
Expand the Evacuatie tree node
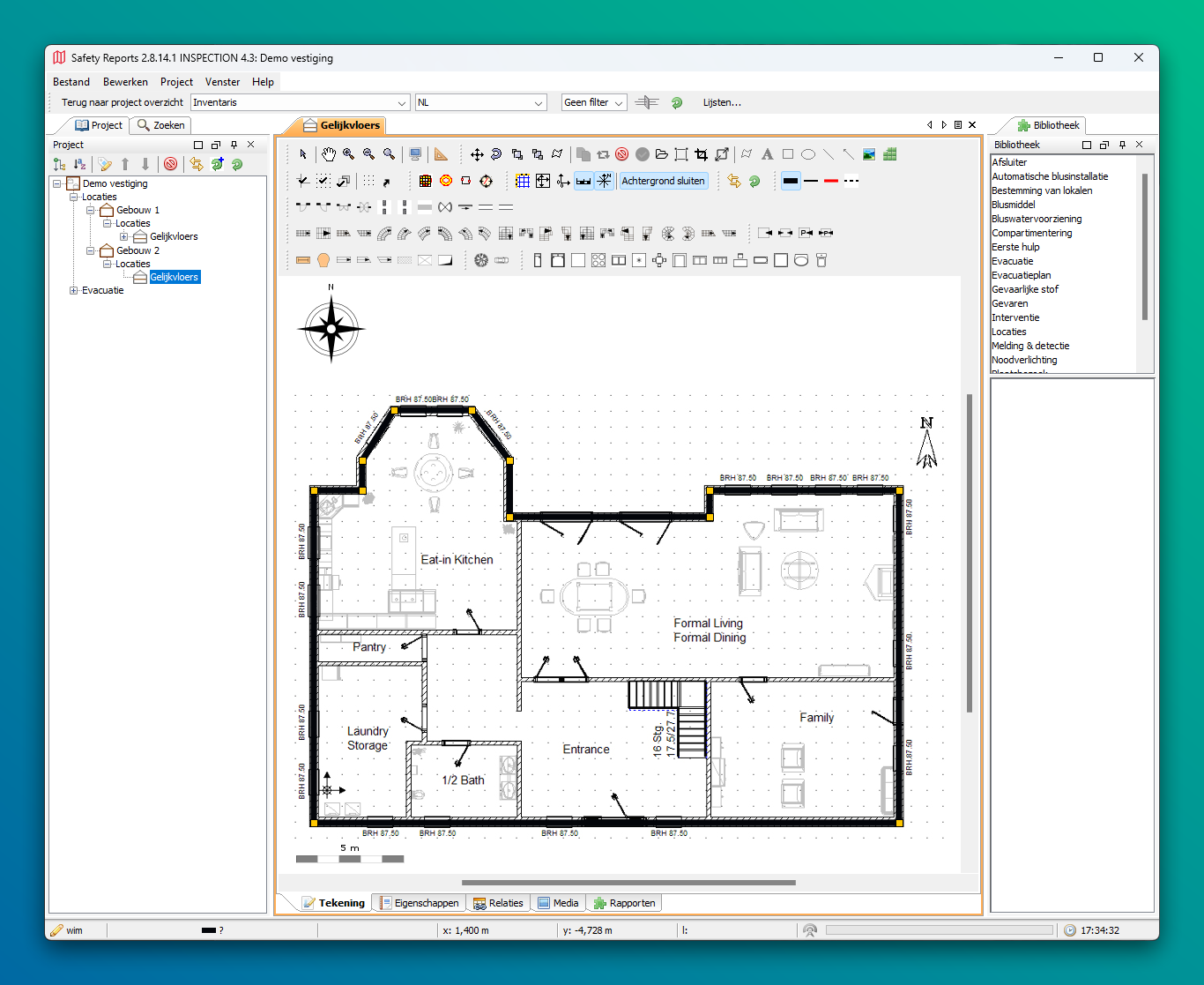[x=74, y=290]
